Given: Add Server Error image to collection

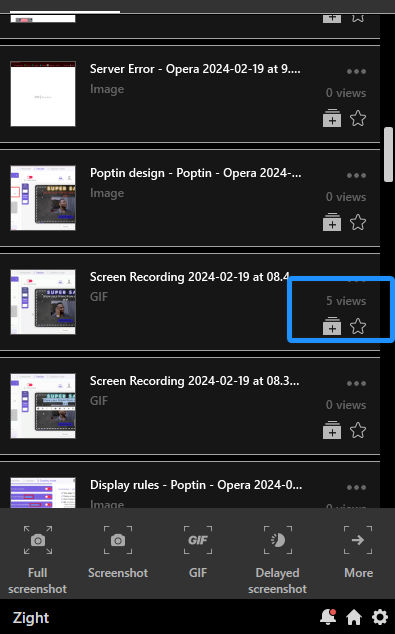Looking at the screenshot, I should point(332,118).
